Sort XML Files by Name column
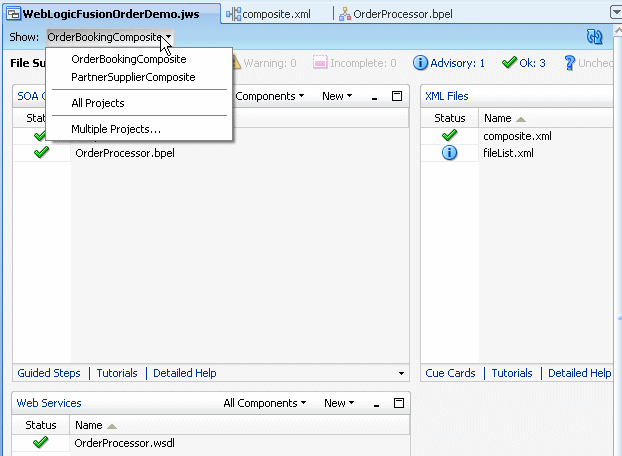Screen dimensions: 622x456 [x=498, y=118]
